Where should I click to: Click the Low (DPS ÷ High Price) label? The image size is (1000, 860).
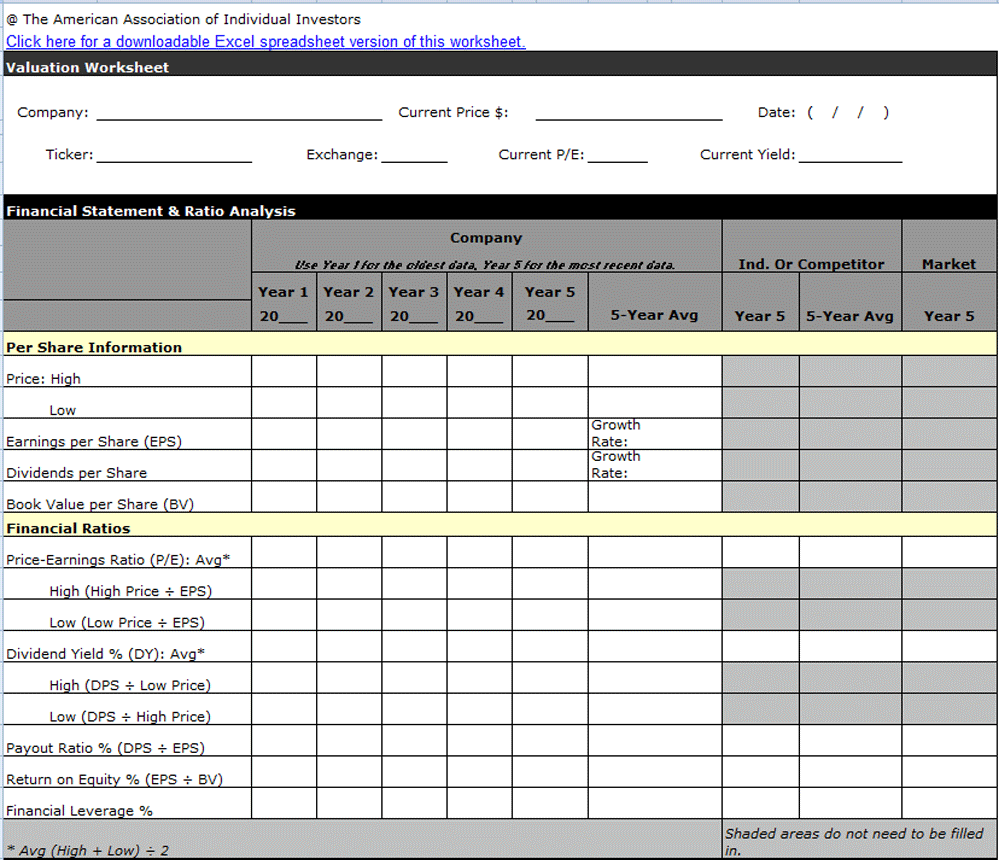[x=130, y=716]
